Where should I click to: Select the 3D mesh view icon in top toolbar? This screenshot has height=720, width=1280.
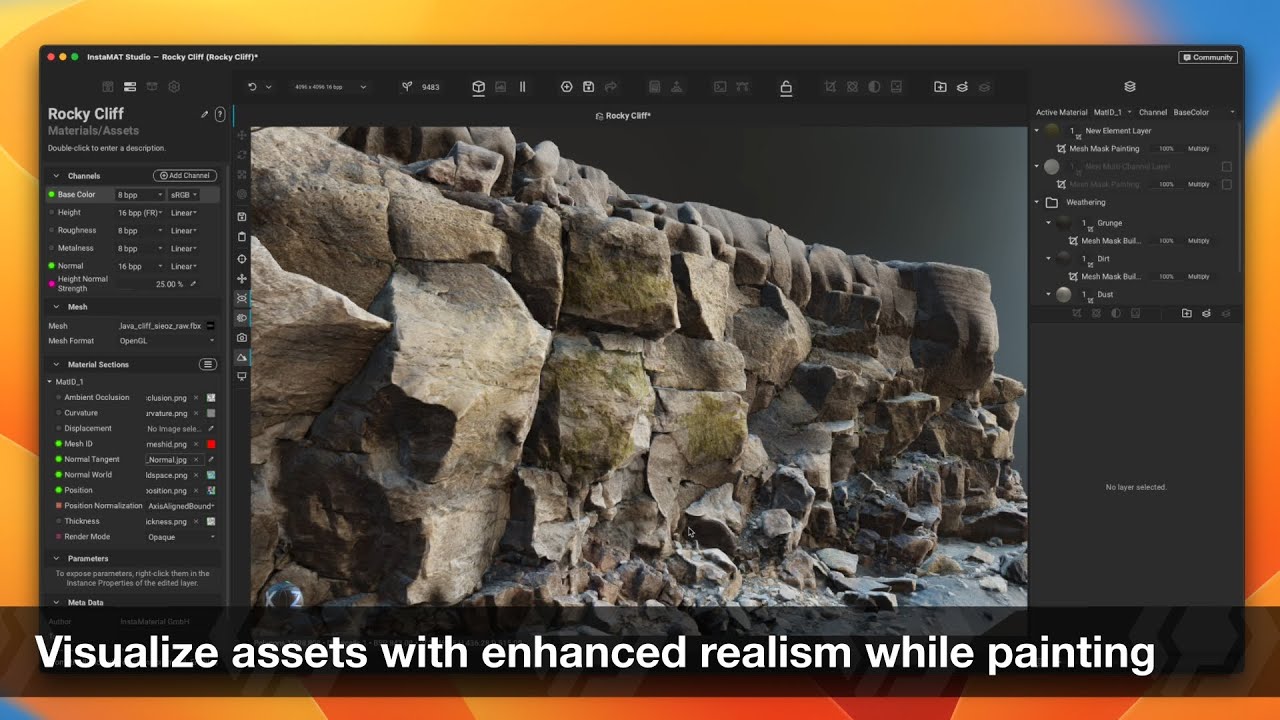(x=479, y=87)
